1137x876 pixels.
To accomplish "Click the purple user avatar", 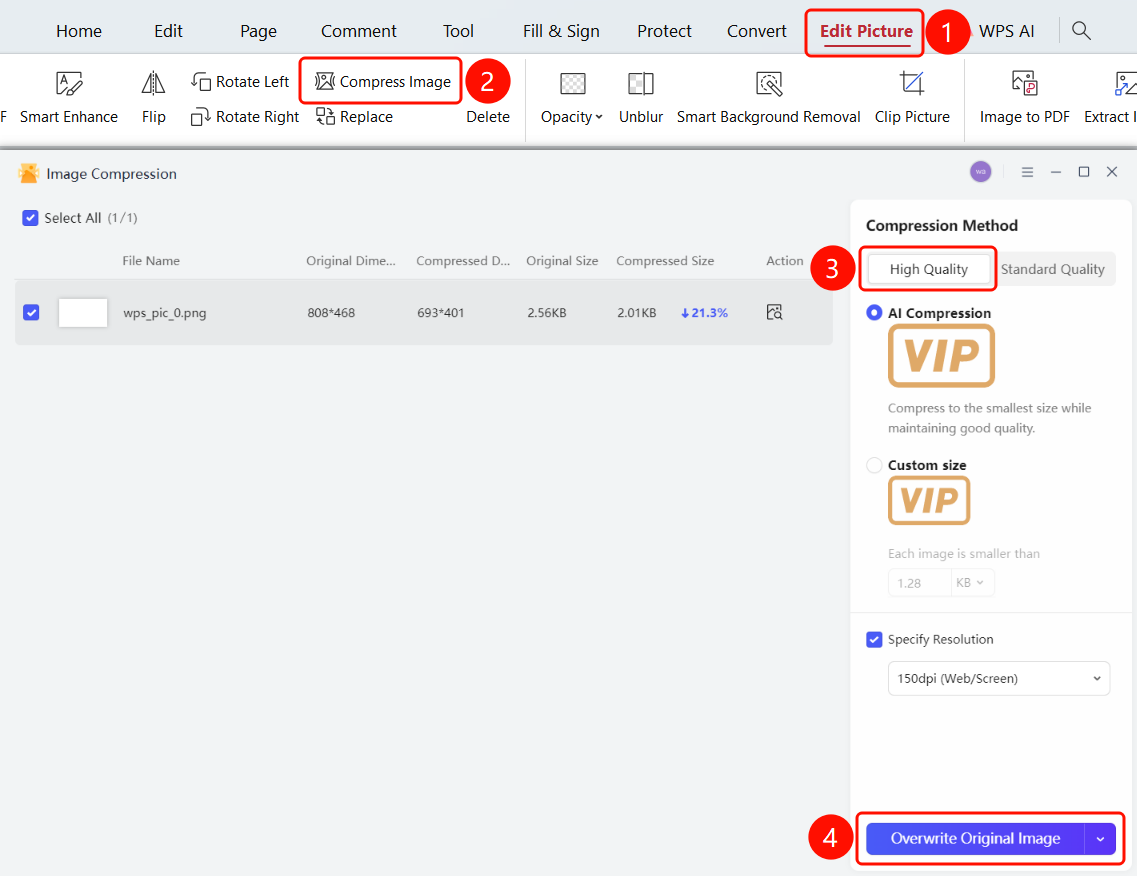I will [x=980, y=172].
